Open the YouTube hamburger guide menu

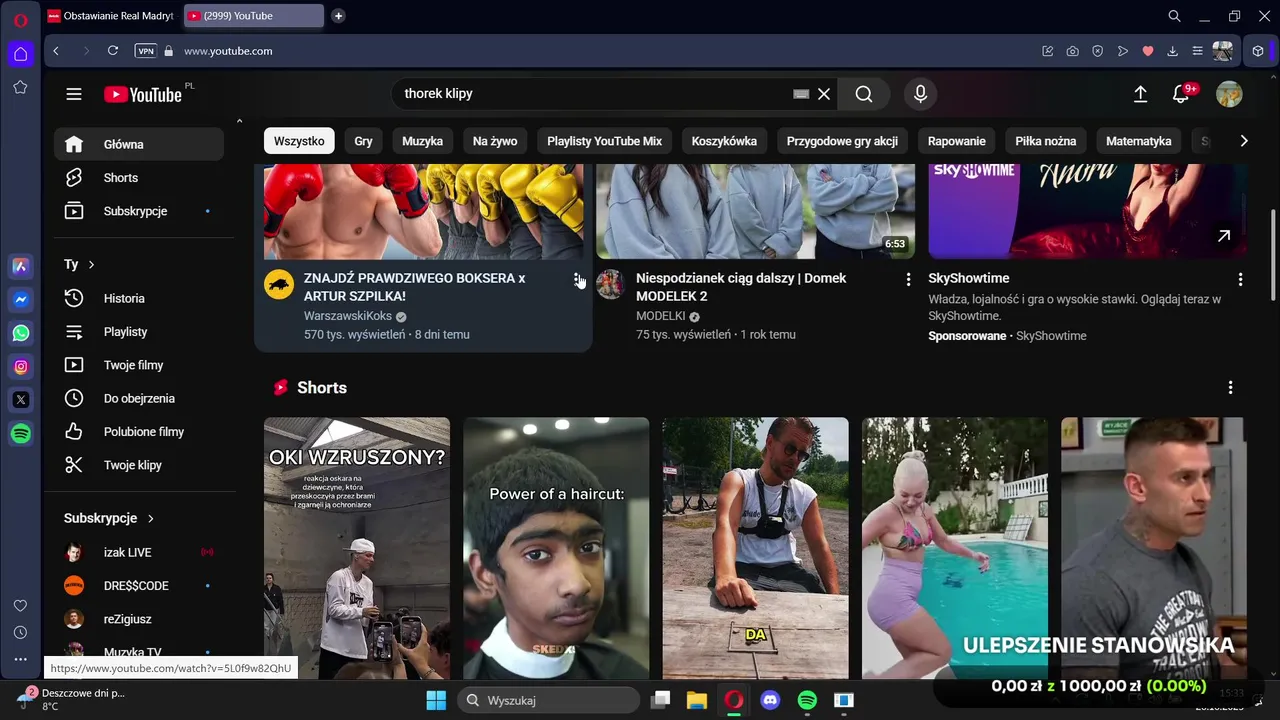(x=74, y=94)
